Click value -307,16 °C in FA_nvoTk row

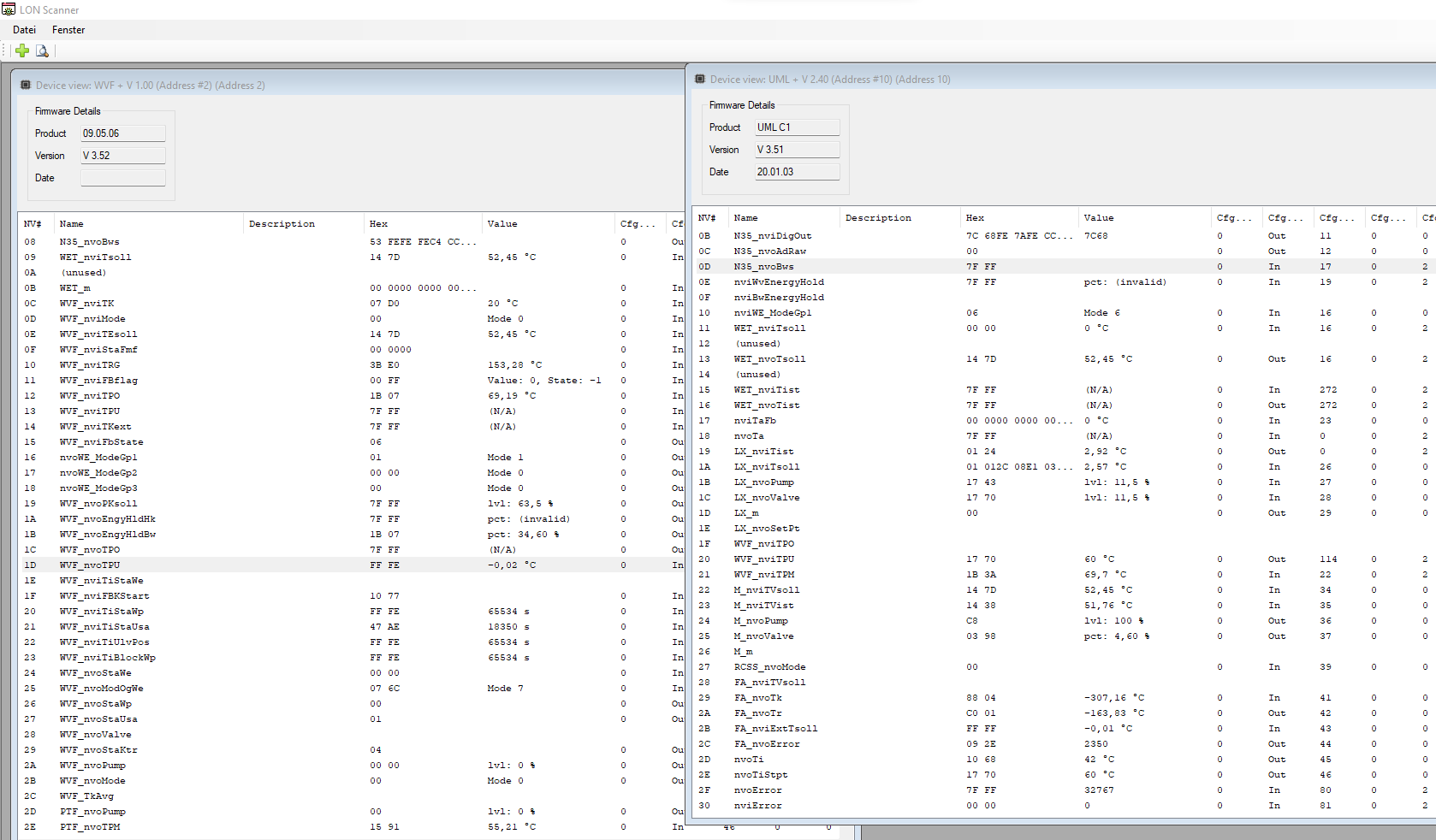click(1114, 698)
